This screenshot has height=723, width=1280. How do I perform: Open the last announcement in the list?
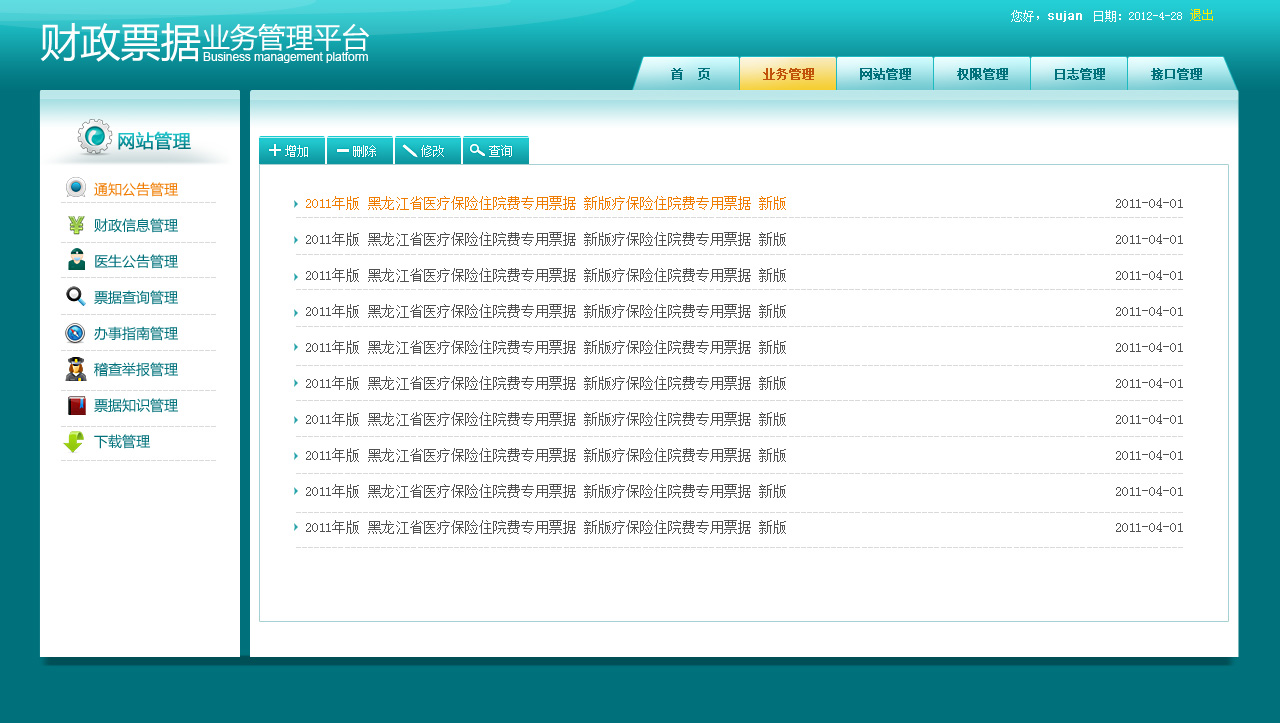pos(546,527)
